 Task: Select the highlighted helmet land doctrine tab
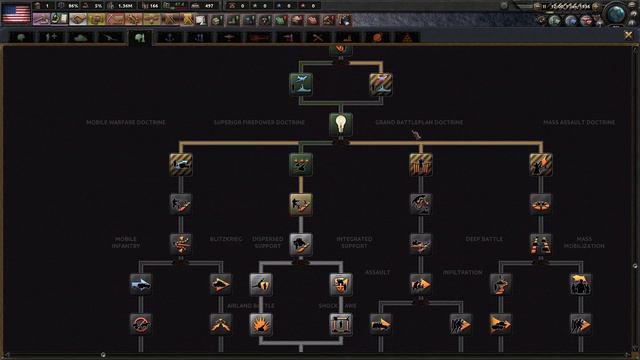pos(140,38)
